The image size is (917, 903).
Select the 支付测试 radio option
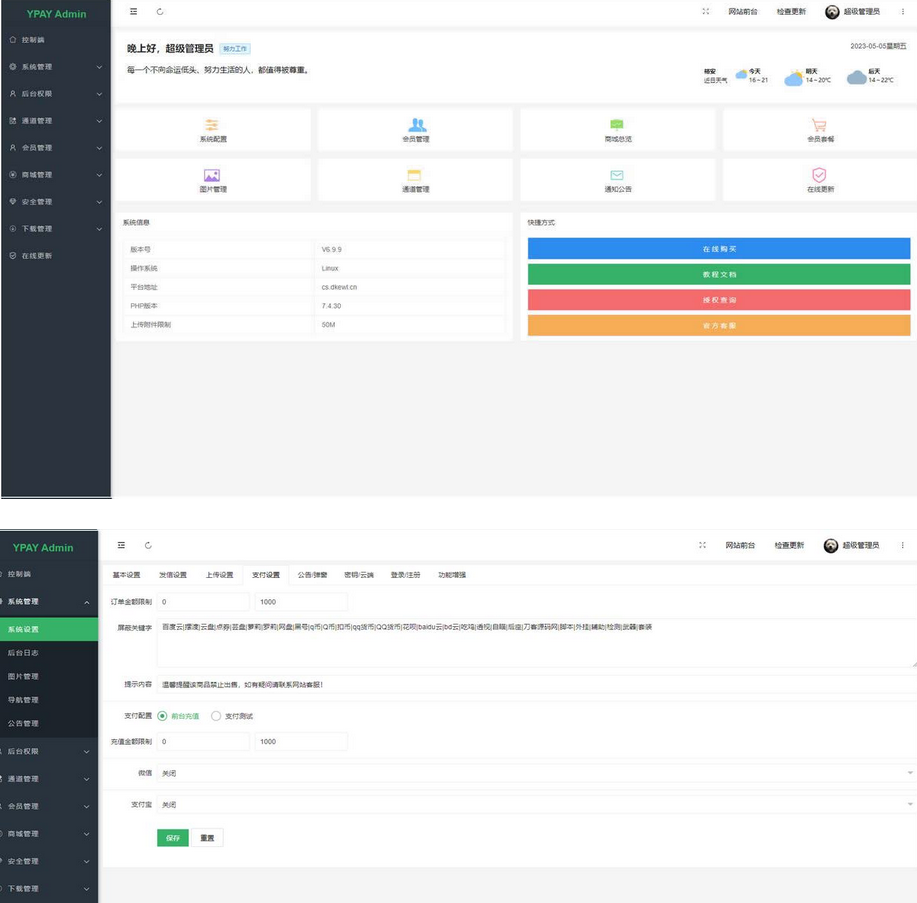point(216,716)
